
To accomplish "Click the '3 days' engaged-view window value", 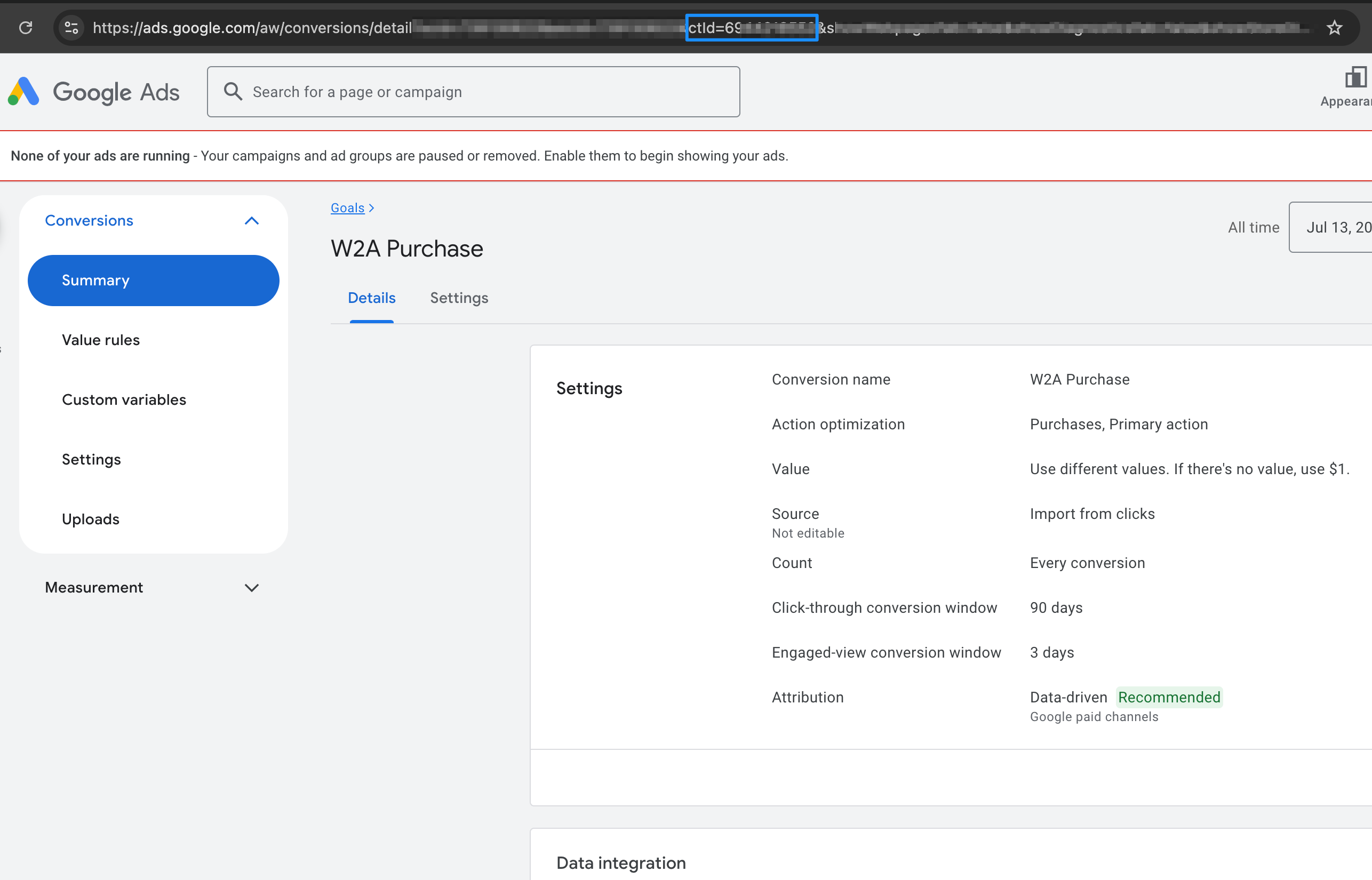I will 1052,653.
